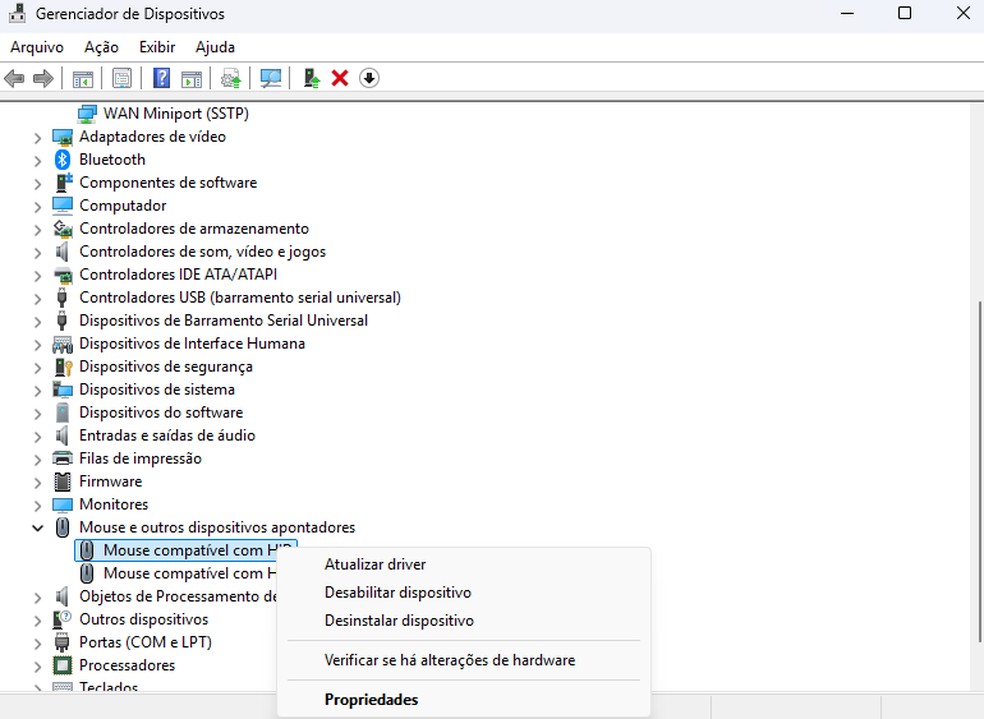The width and height of the screenshot is (984, 719).
Task: Open the Properties sheet toolbar icon
Action: point(122,78)
